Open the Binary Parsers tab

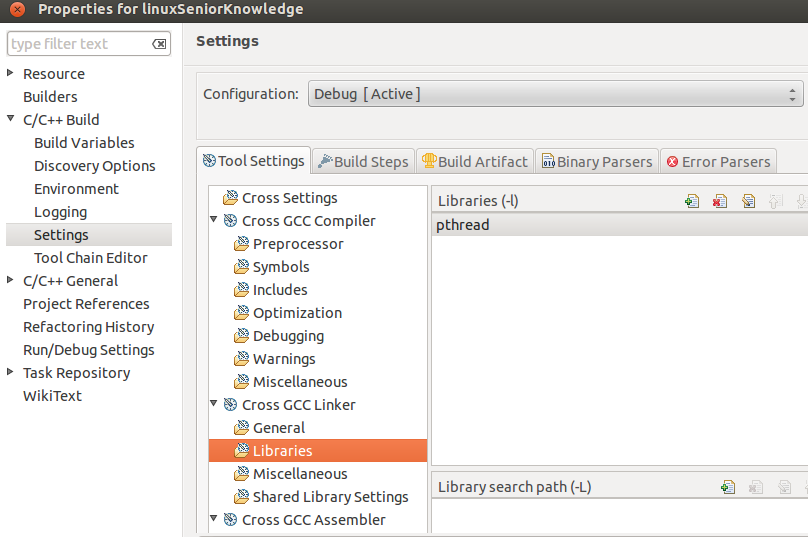click(597, 162)
